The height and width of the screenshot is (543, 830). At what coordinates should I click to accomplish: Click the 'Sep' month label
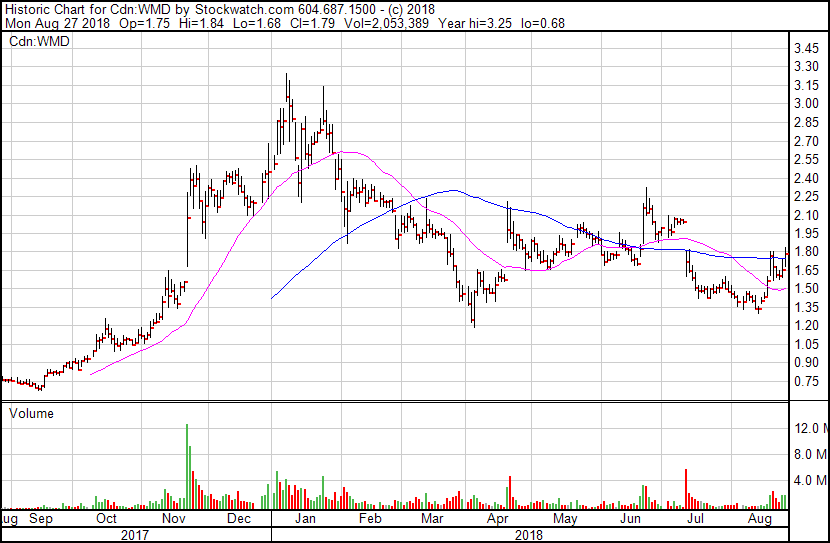coord(41,519)
